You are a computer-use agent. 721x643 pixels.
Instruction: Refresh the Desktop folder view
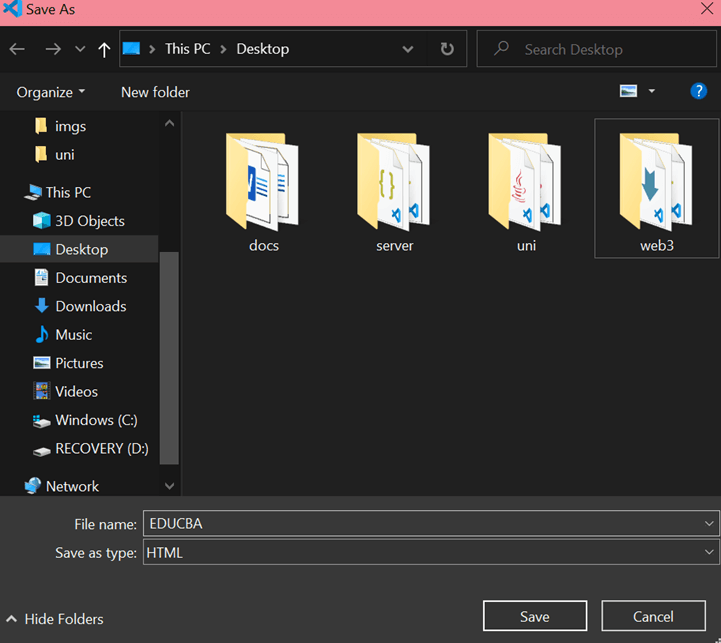tap(447, 49)
